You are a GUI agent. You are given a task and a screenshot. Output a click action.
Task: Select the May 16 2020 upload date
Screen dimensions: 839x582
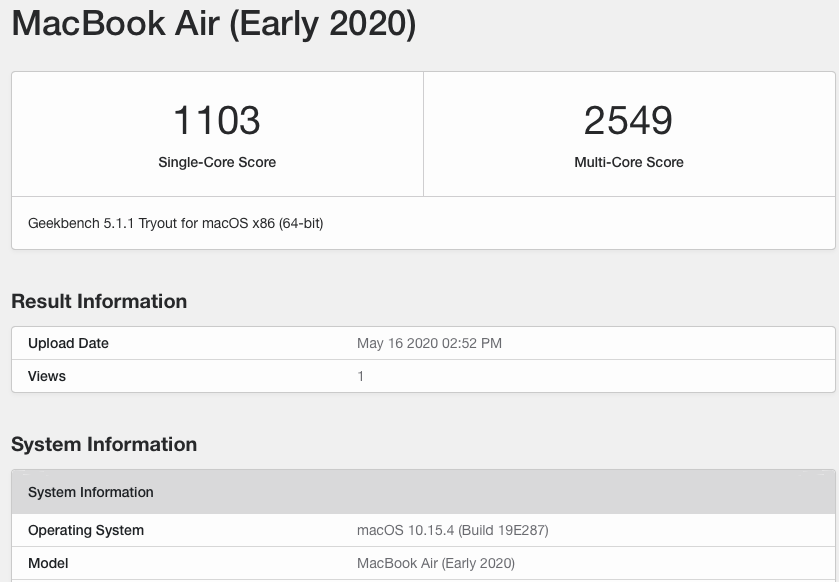click(396, 343)
